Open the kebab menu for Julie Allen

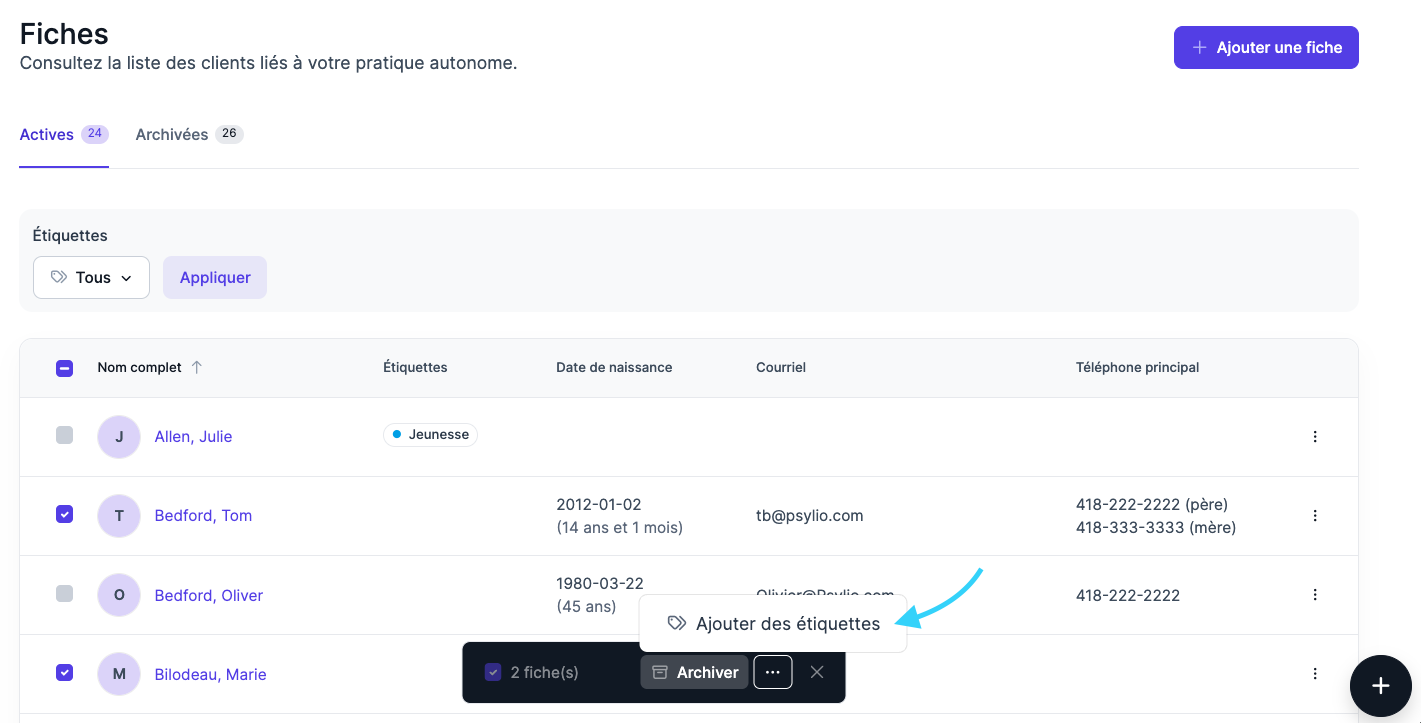click(1315, 436)
